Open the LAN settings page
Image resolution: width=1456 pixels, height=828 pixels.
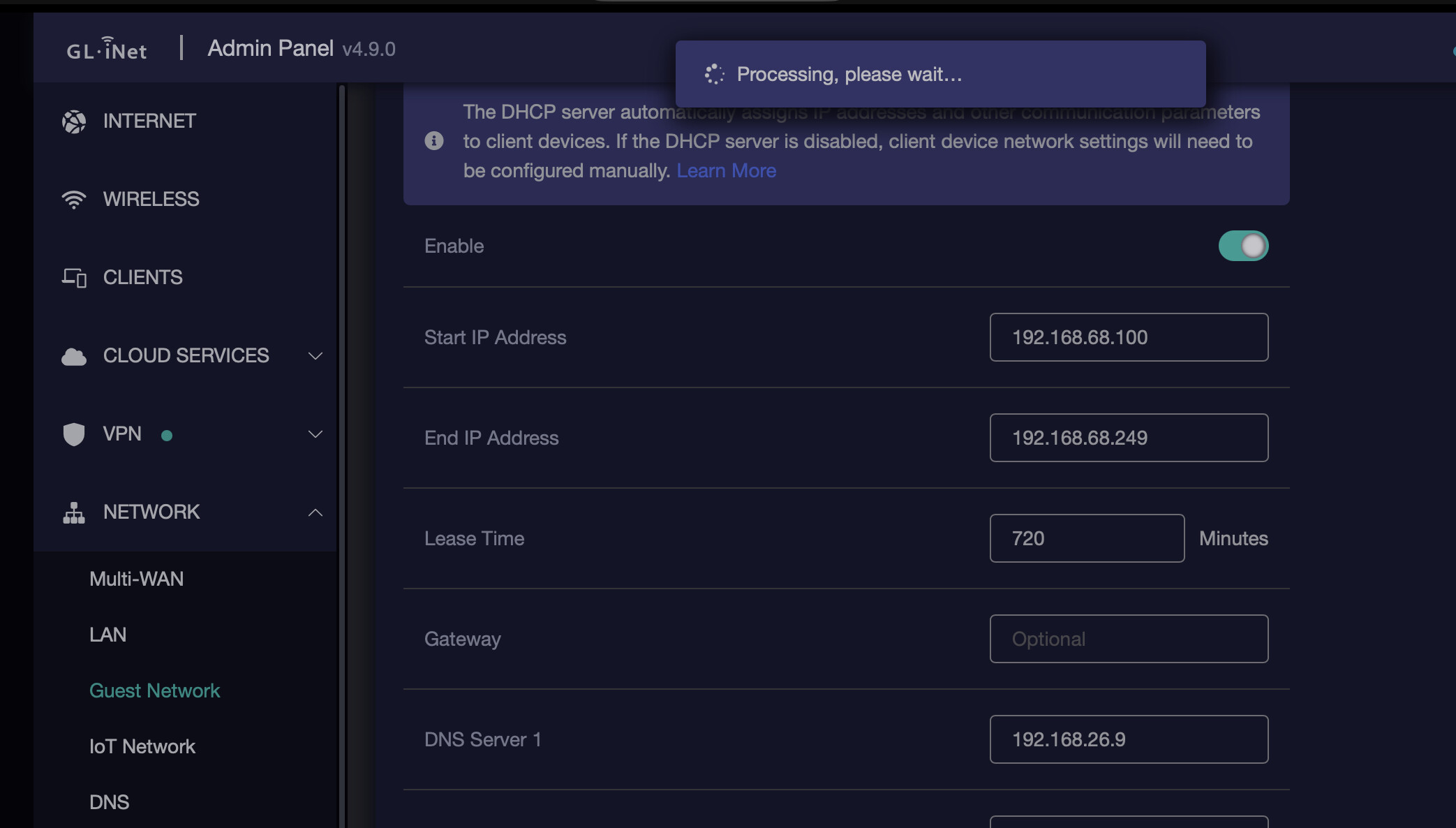coord(108,635)
